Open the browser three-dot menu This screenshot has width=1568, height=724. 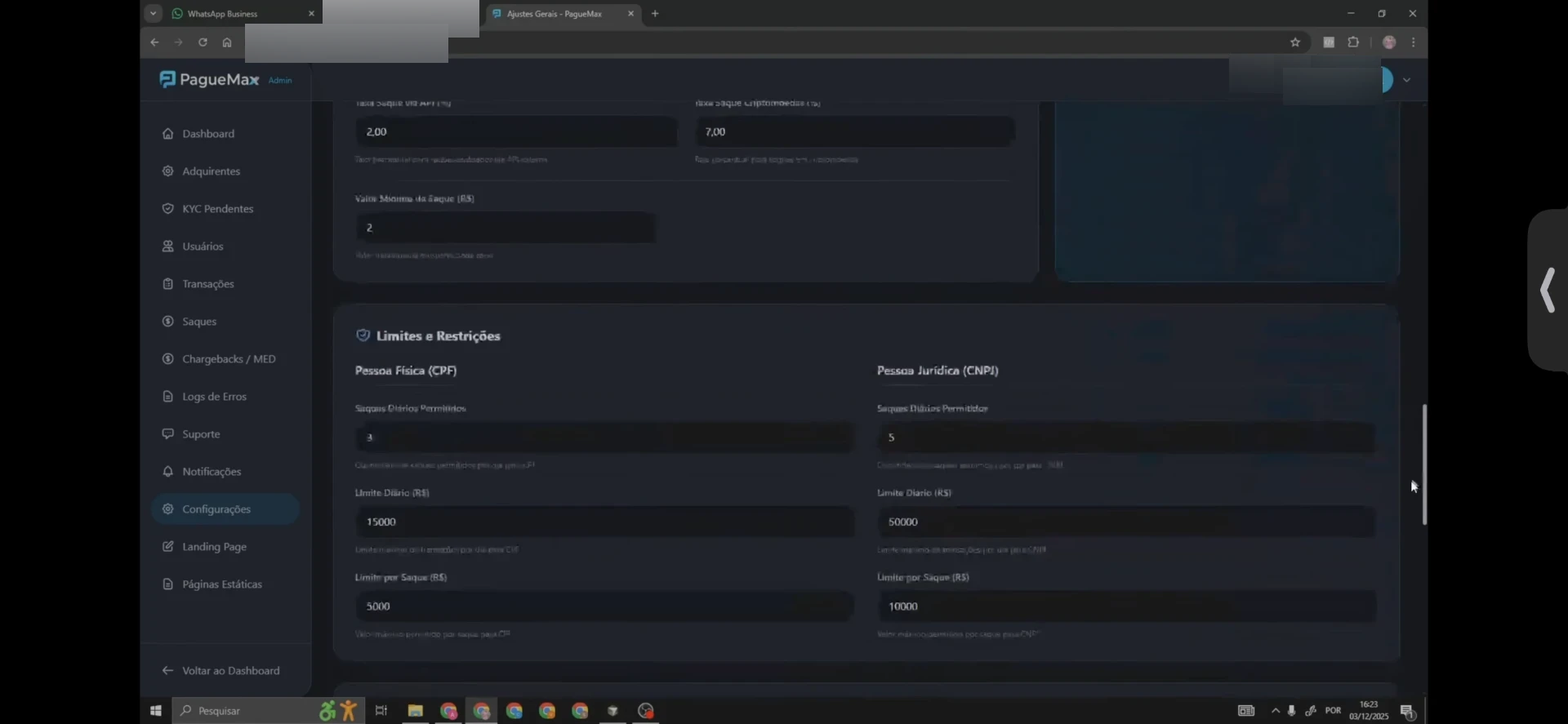click(x=1414, y=42)
